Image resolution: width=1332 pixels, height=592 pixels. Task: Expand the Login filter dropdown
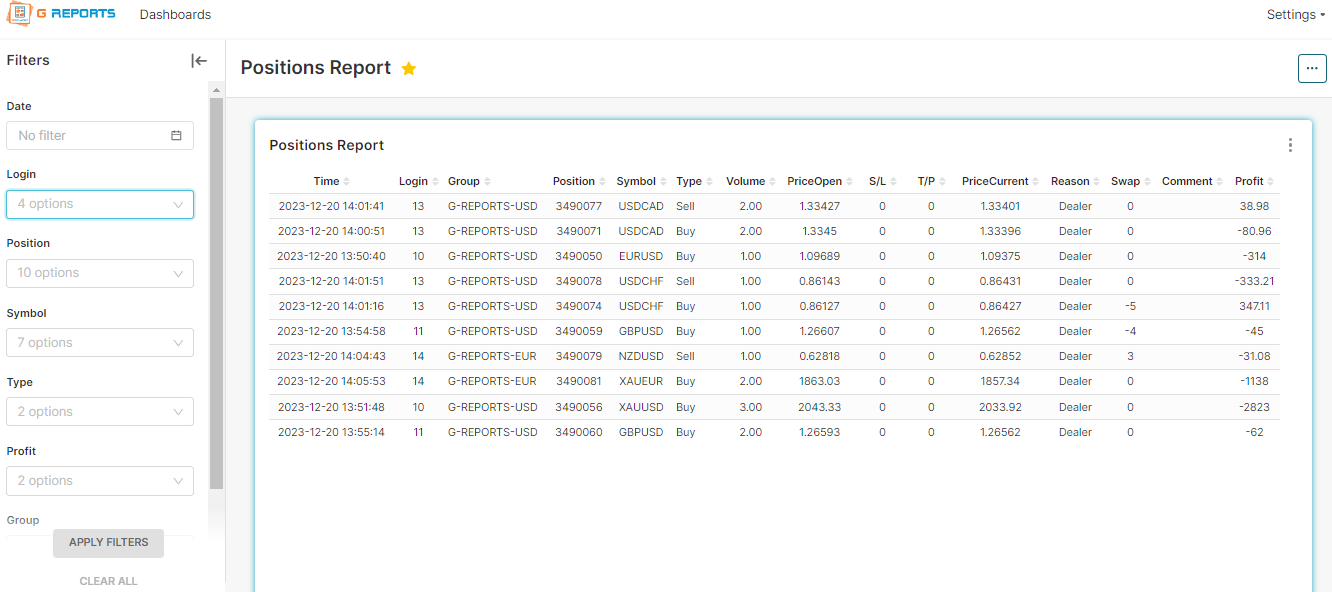[x=100, y=205]
